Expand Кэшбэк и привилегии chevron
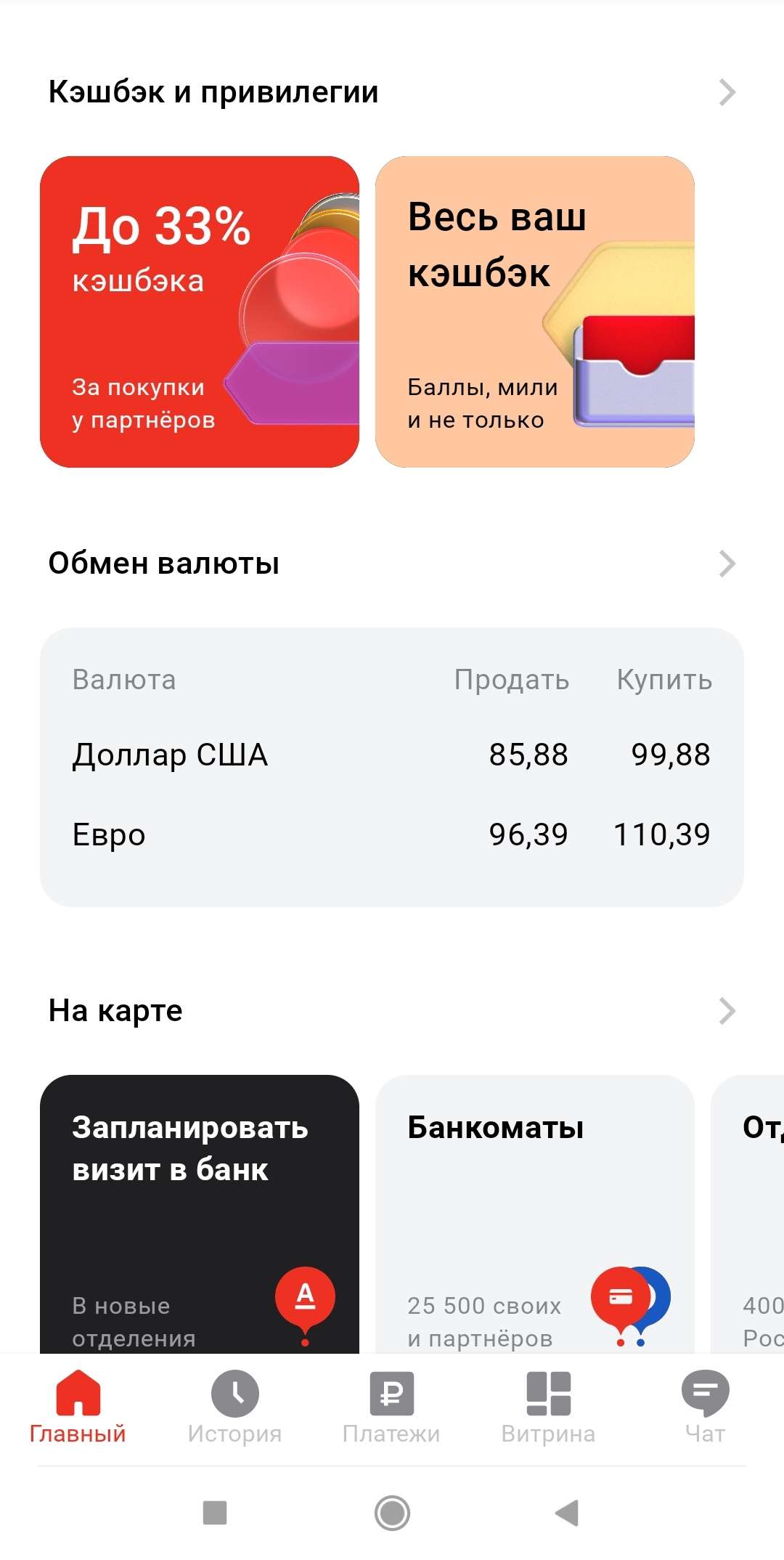 coord(727,92)
